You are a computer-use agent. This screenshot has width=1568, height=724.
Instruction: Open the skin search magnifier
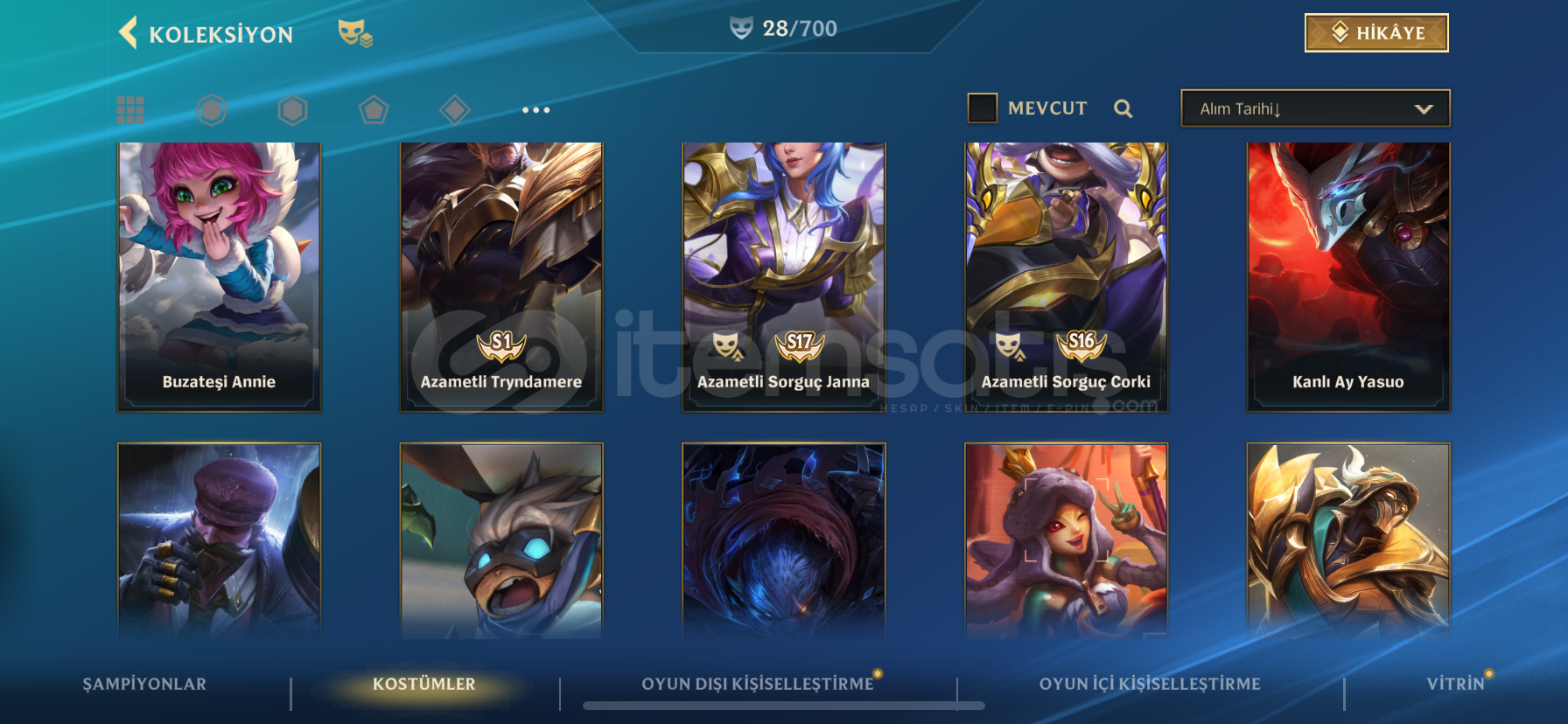[1123, 108]
